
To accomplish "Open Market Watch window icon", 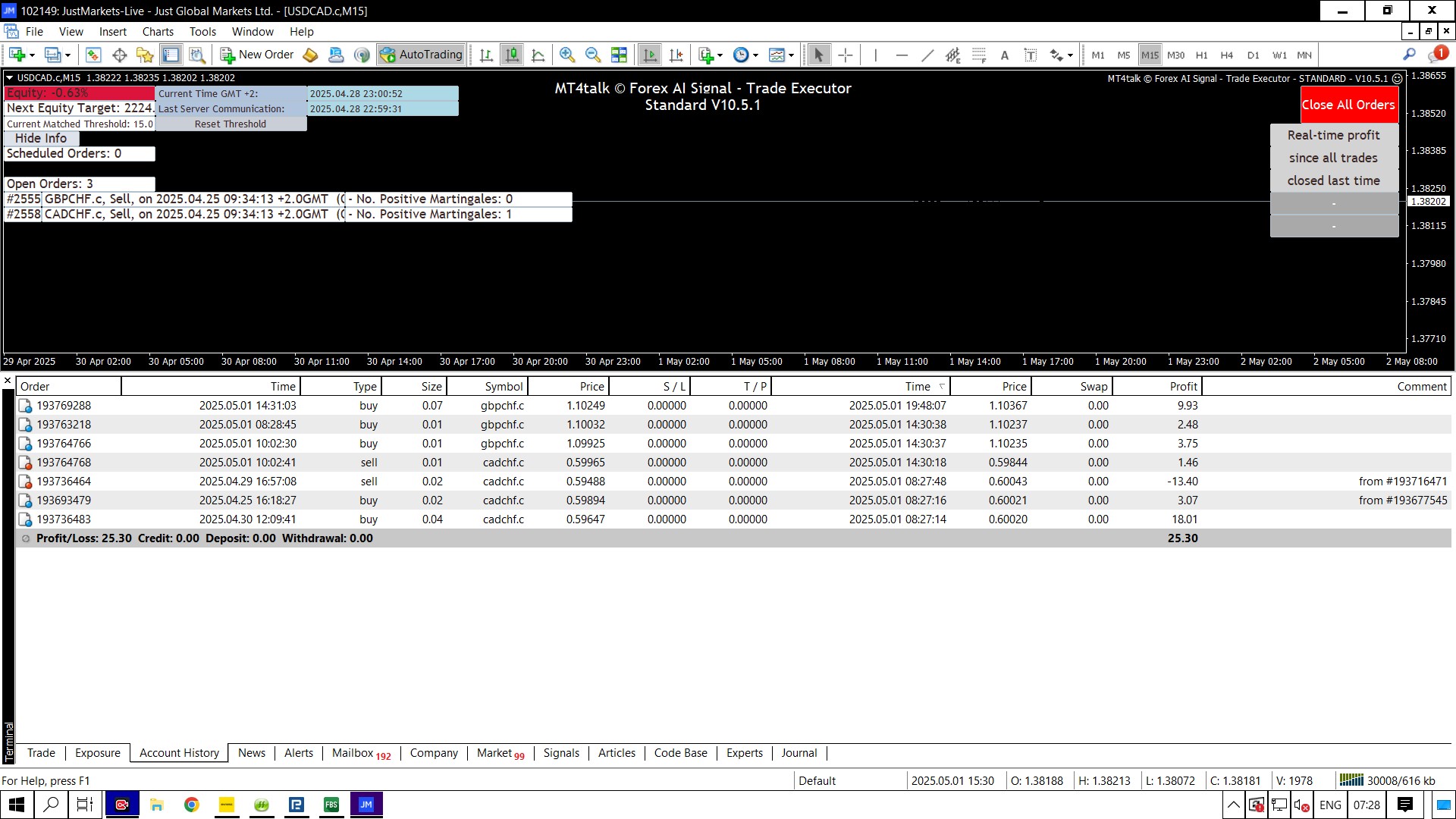I will click(93, 55).
